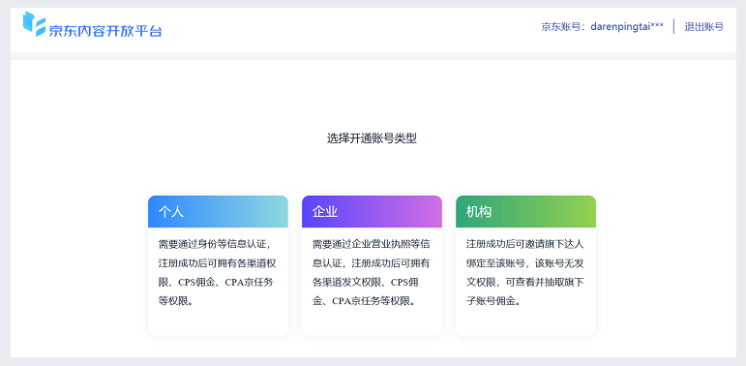
Task: Select the 机构 account type card header
Action: pos(526,212)
